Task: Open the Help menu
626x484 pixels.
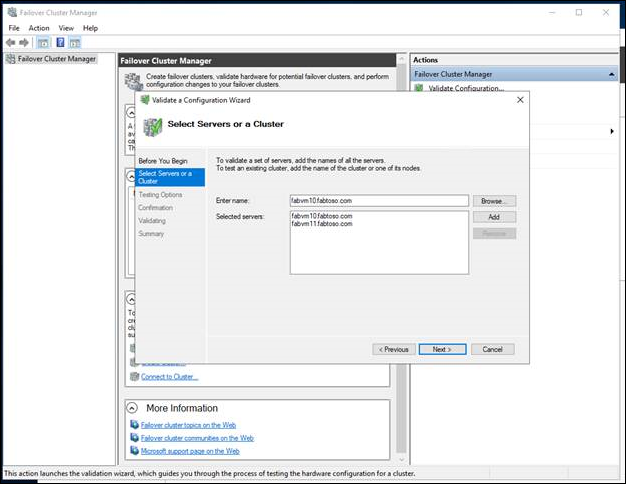Action: coord(90,28)
